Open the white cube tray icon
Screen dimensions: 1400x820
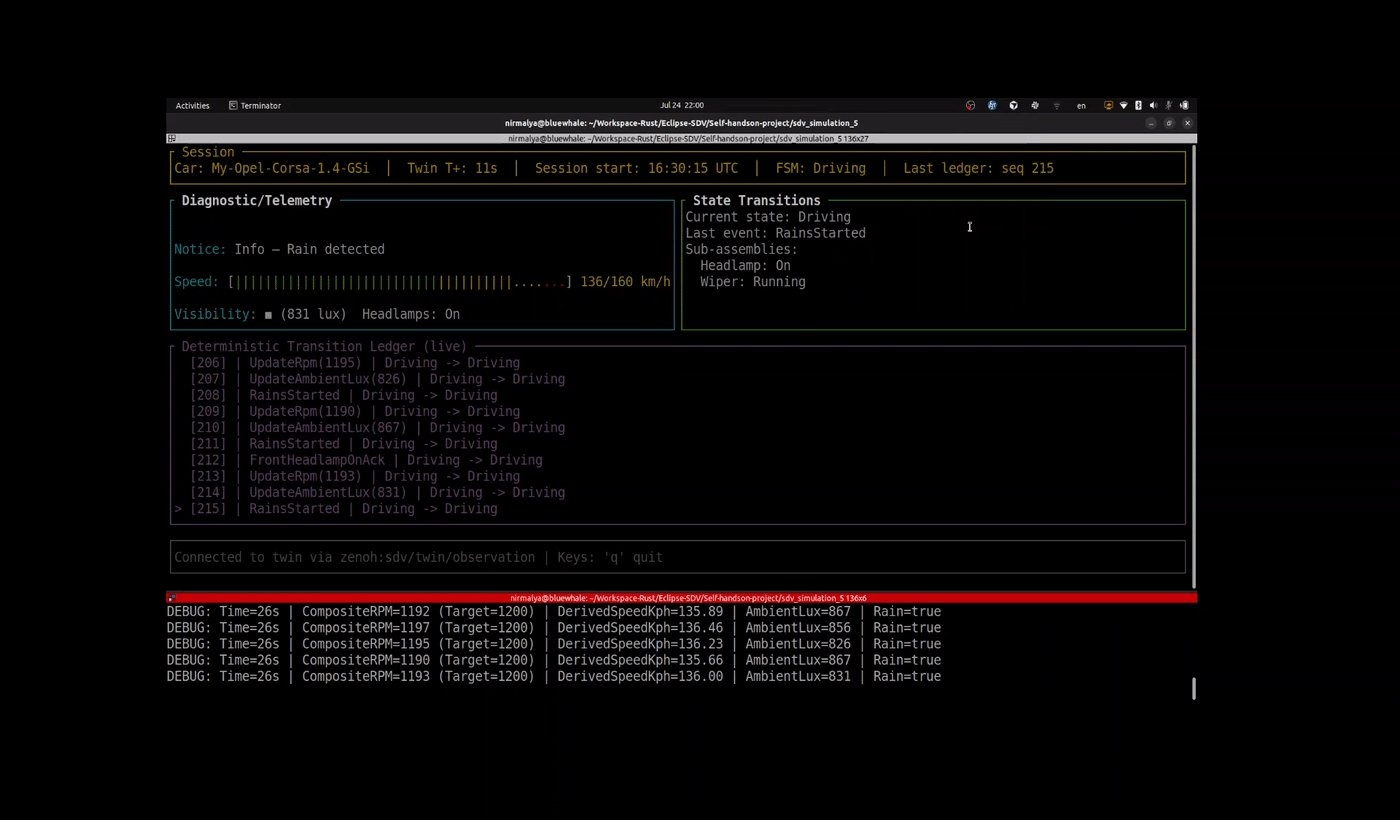[1013, 105]
